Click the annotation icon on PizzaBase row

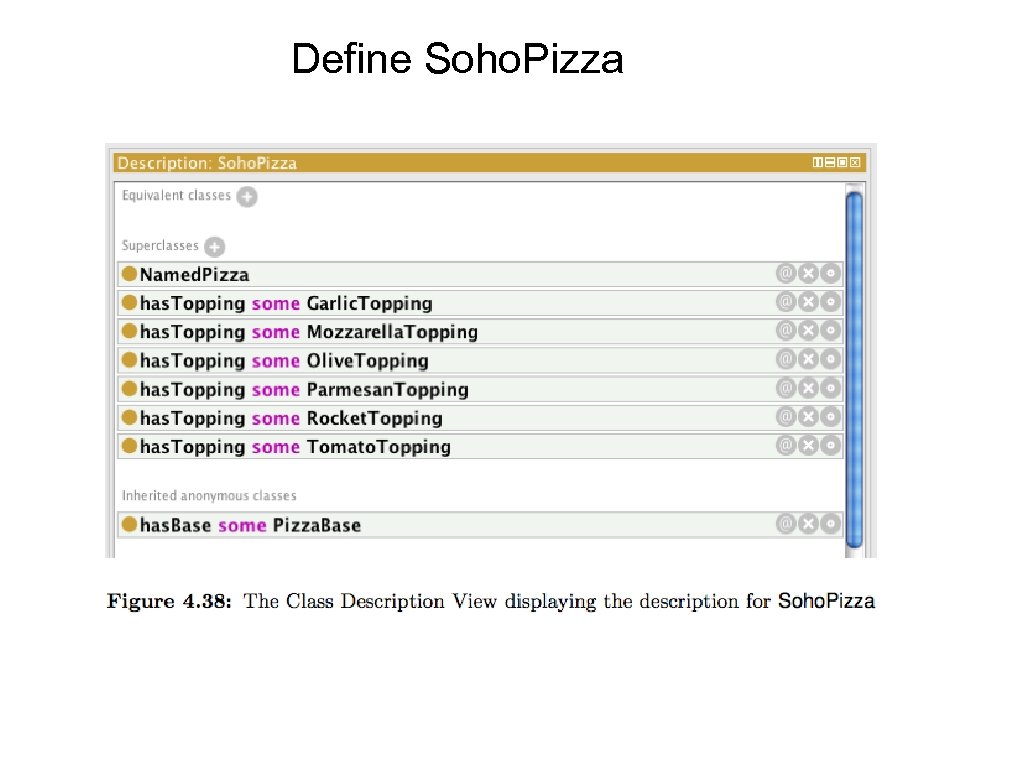pos(786,523)
